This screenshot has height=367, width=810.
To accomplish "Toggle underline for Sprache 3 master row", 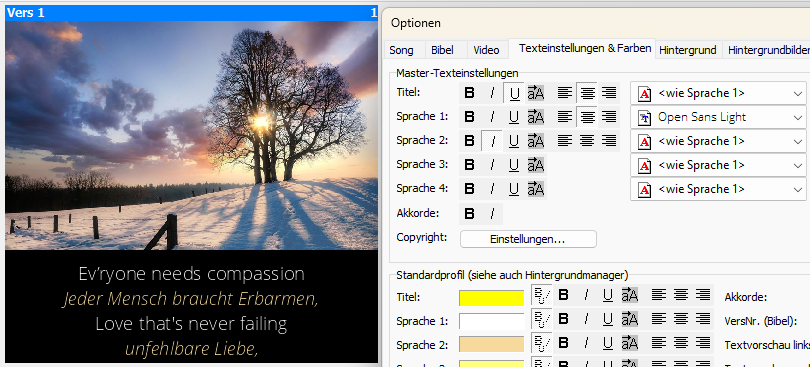I will pyautogui.click(x=514, y=165).
